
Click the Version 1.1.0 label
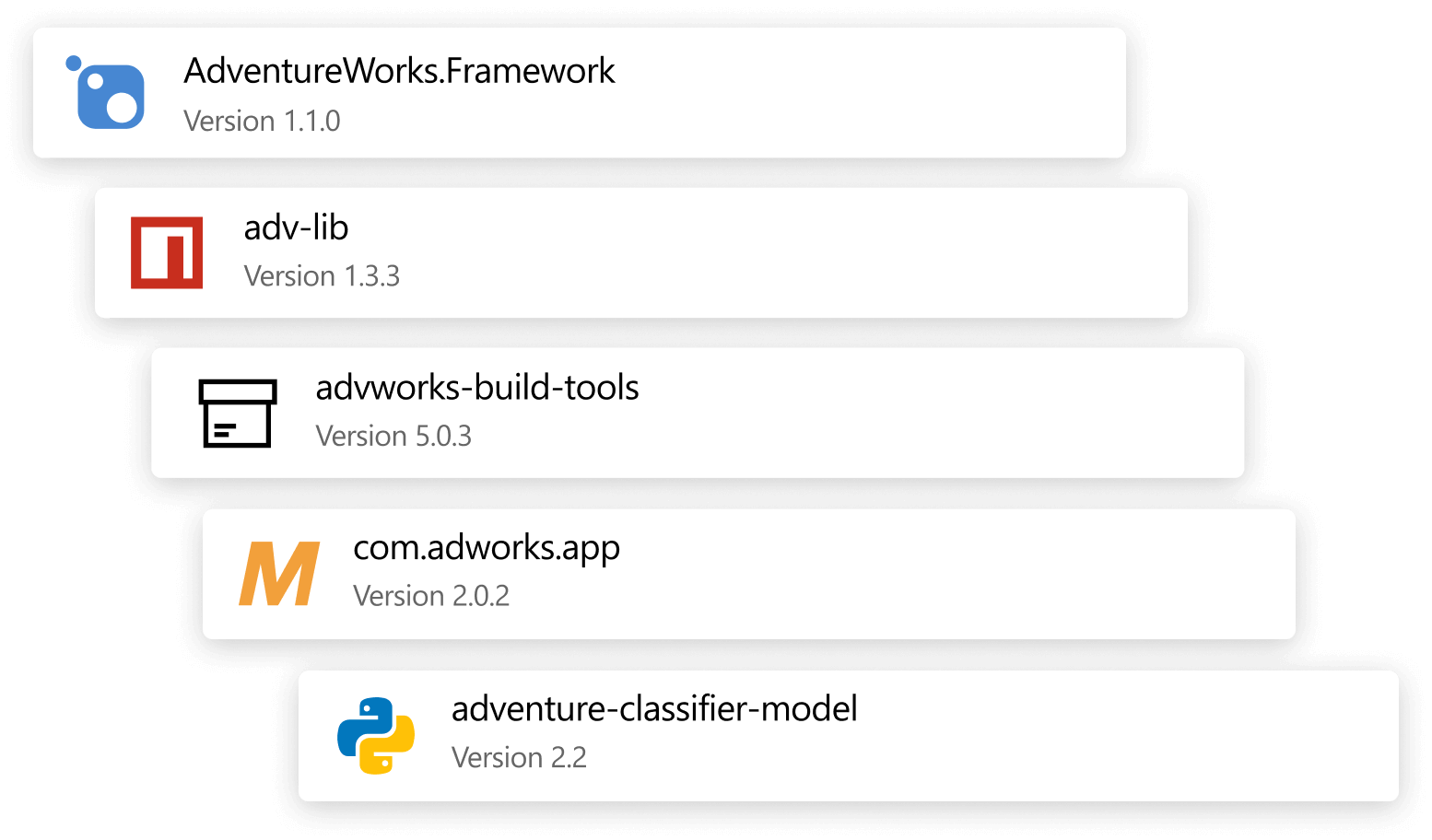[x=262, y=121]
